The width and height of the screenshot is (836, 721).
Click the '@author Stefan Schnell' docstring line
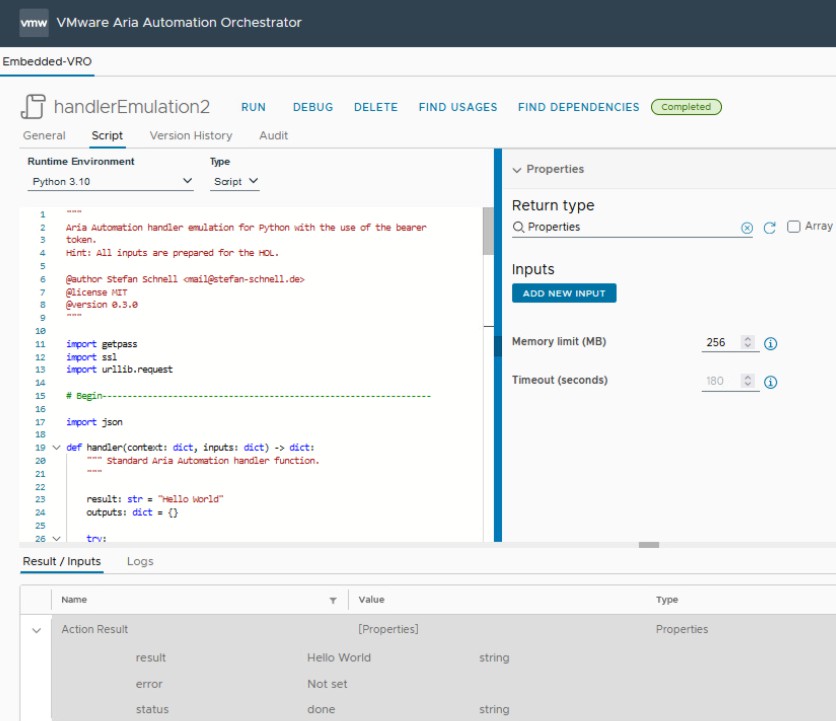coord(185,279)
